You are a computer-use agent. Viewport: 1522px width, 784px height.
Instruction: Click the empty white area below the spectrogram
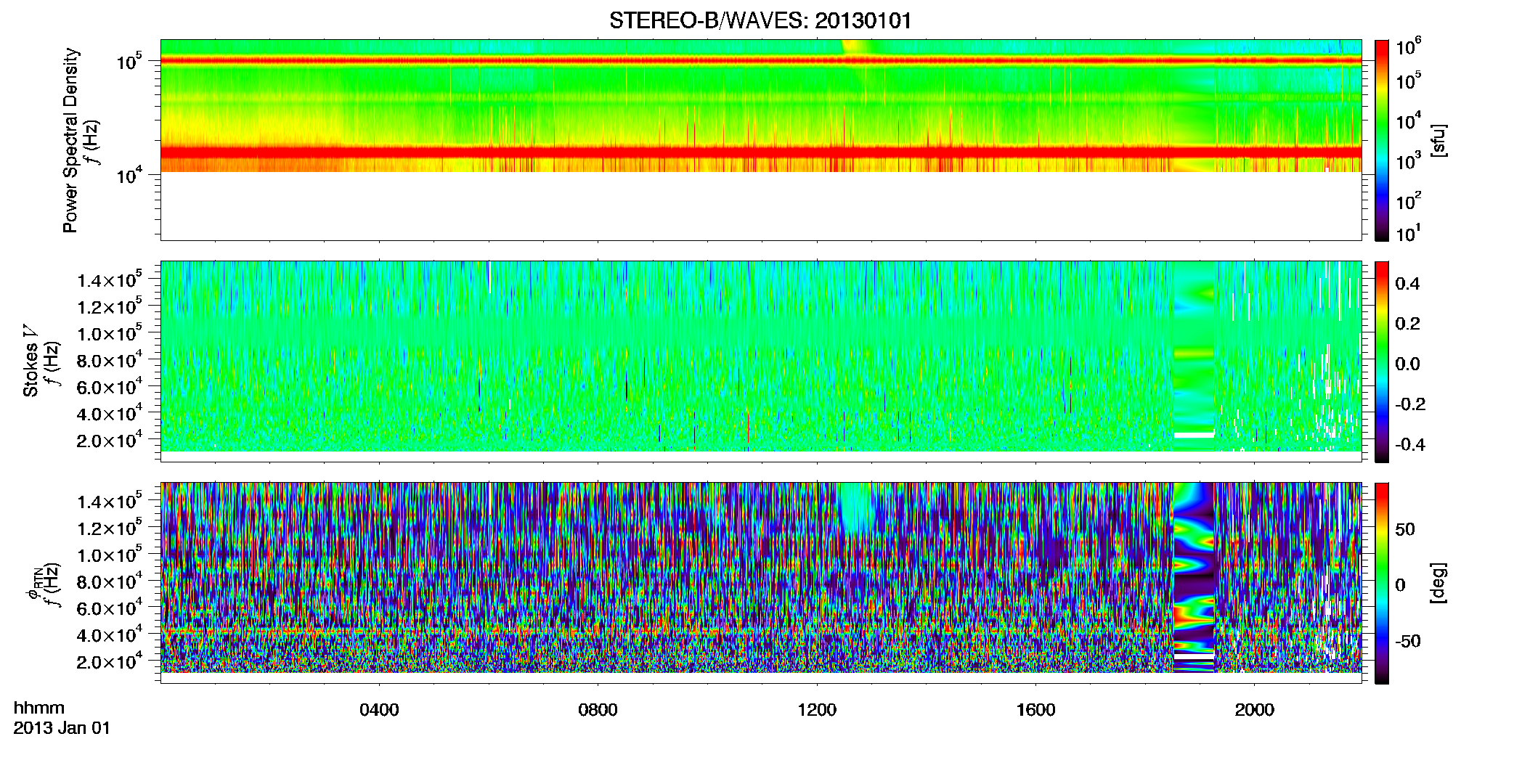point(760,206)
